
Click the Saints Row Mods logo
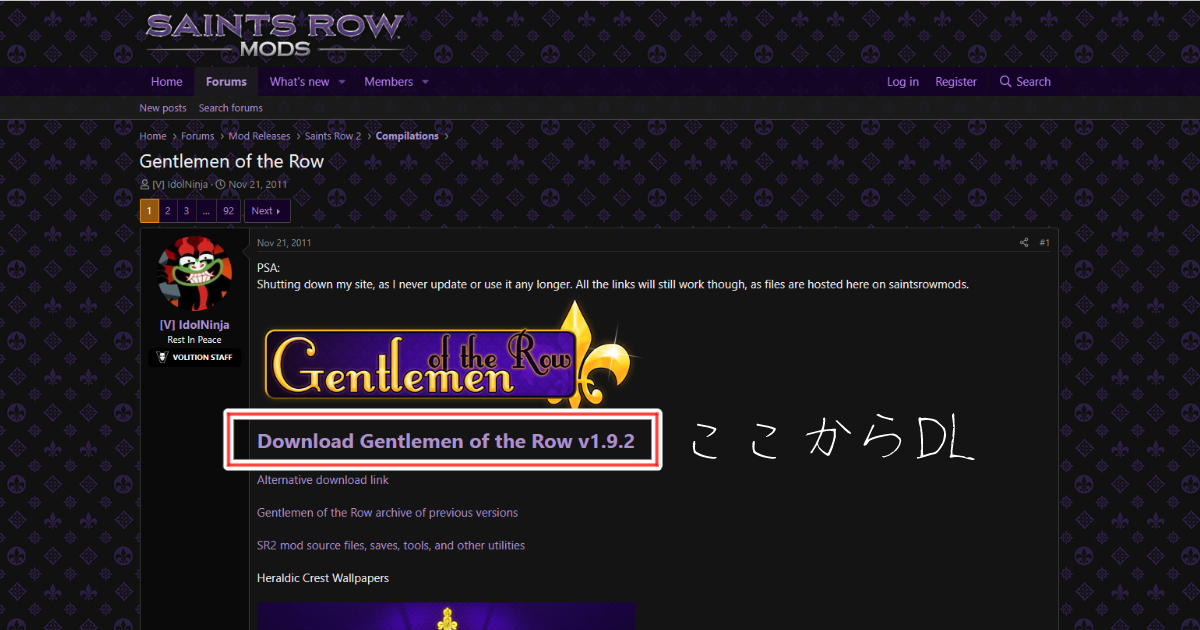click(x=275, y=34)
